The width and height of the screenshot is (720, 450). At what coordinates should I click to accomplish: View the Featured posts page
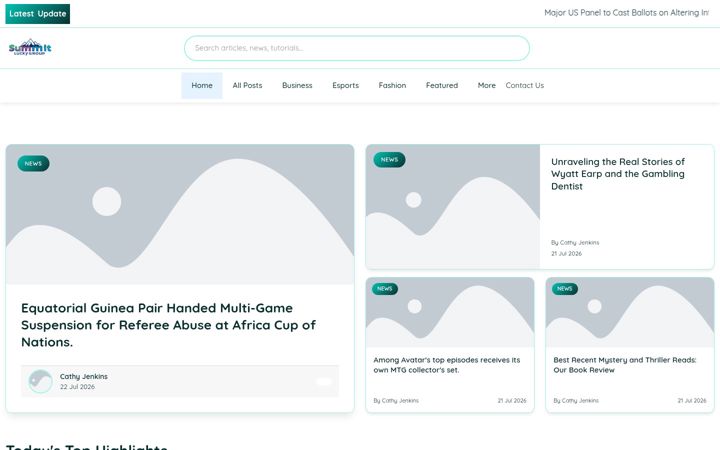click(442, 85)
